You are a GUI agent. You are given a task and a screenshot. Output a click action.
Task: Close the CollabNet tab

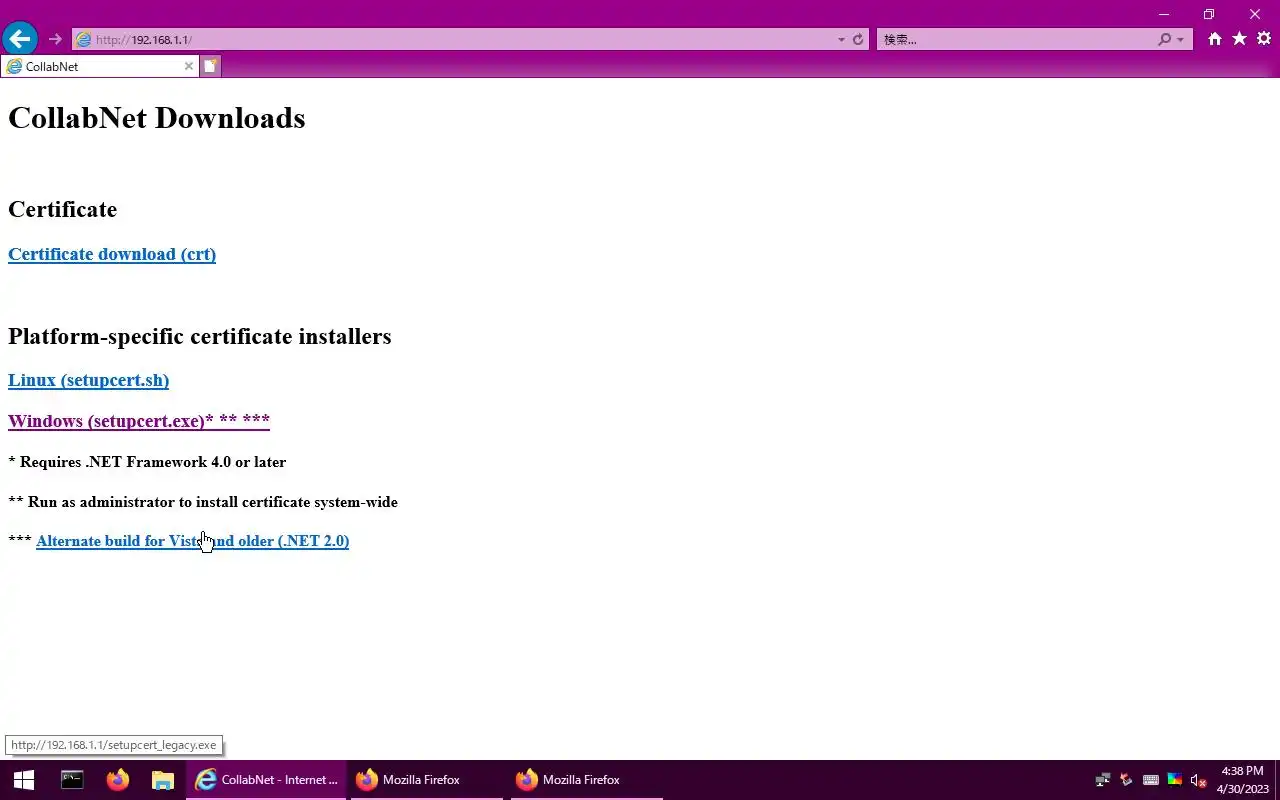[x=188, y=66]
